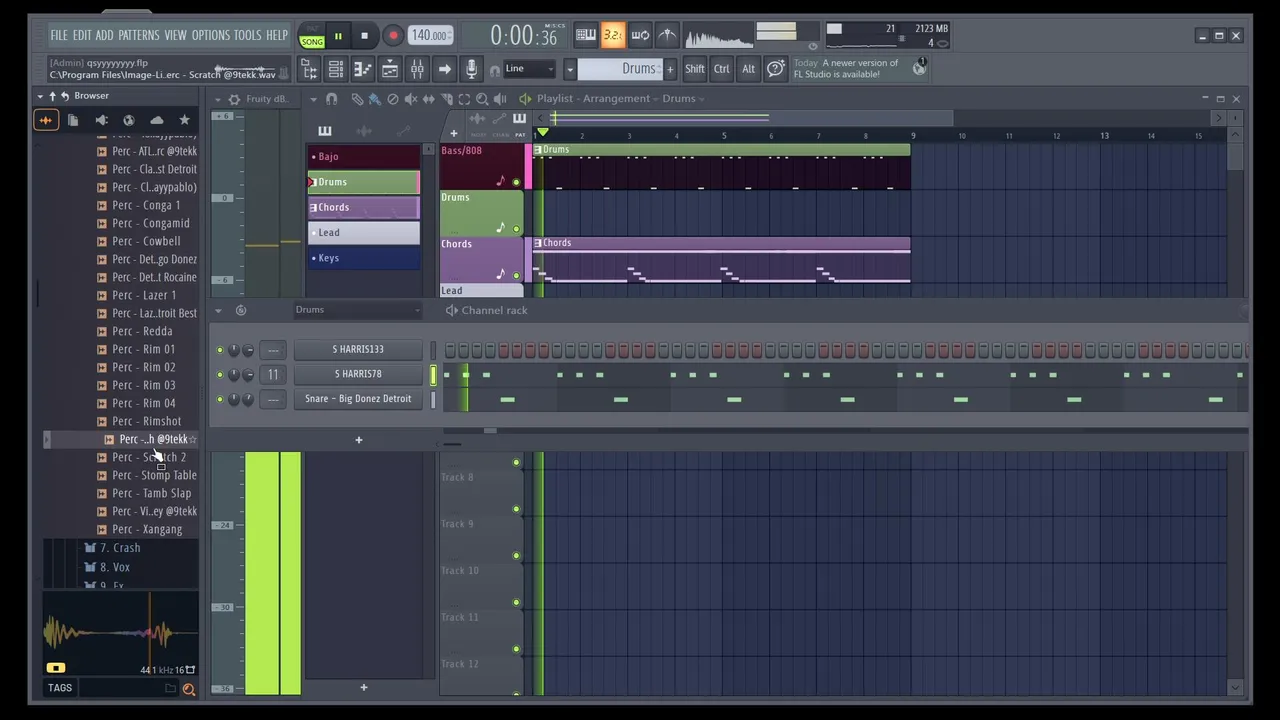Select the playlist draw pencil tool
Viewport: 1280px width, 720px height.
tap(357, 99)
